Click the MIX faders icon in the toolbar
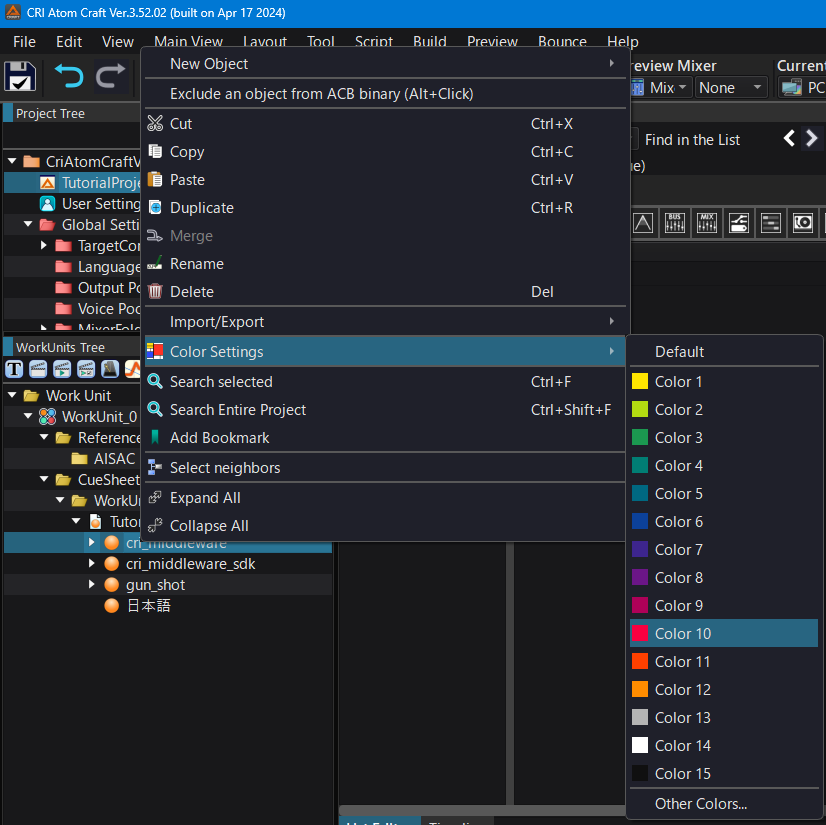The height and width of the screenshot is (825, 826). click(x=707, y=223)
